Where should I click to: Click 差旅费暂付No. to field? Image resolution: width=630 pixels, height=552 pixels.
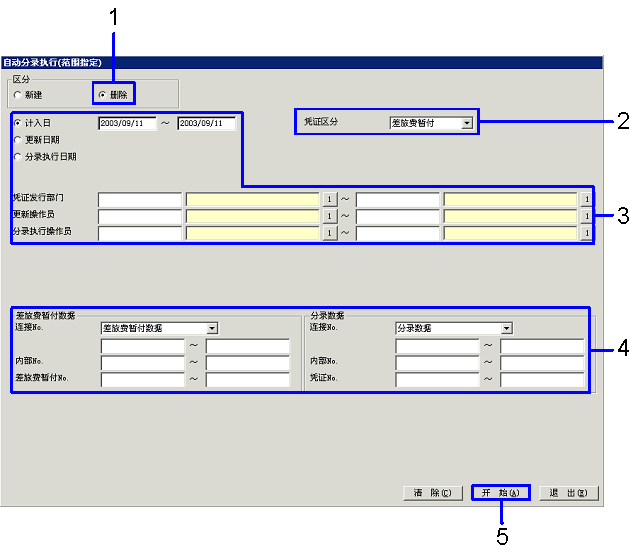[248, 379]
